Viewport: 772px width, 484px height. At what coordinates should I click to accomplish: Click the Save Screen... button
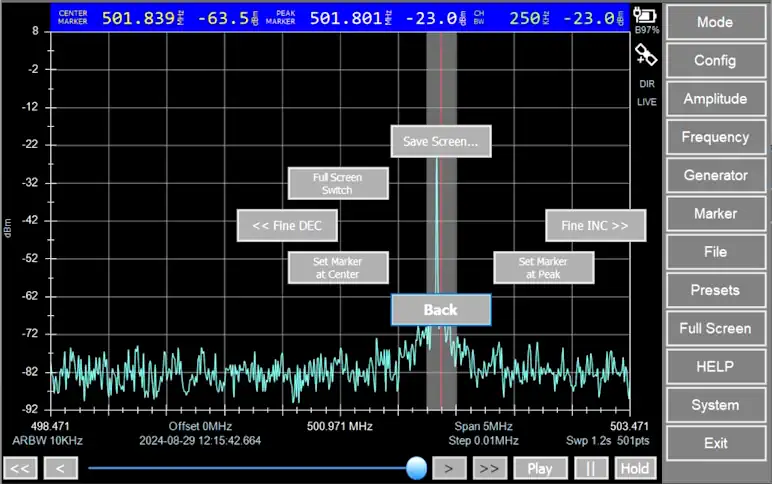click(440, 142)
